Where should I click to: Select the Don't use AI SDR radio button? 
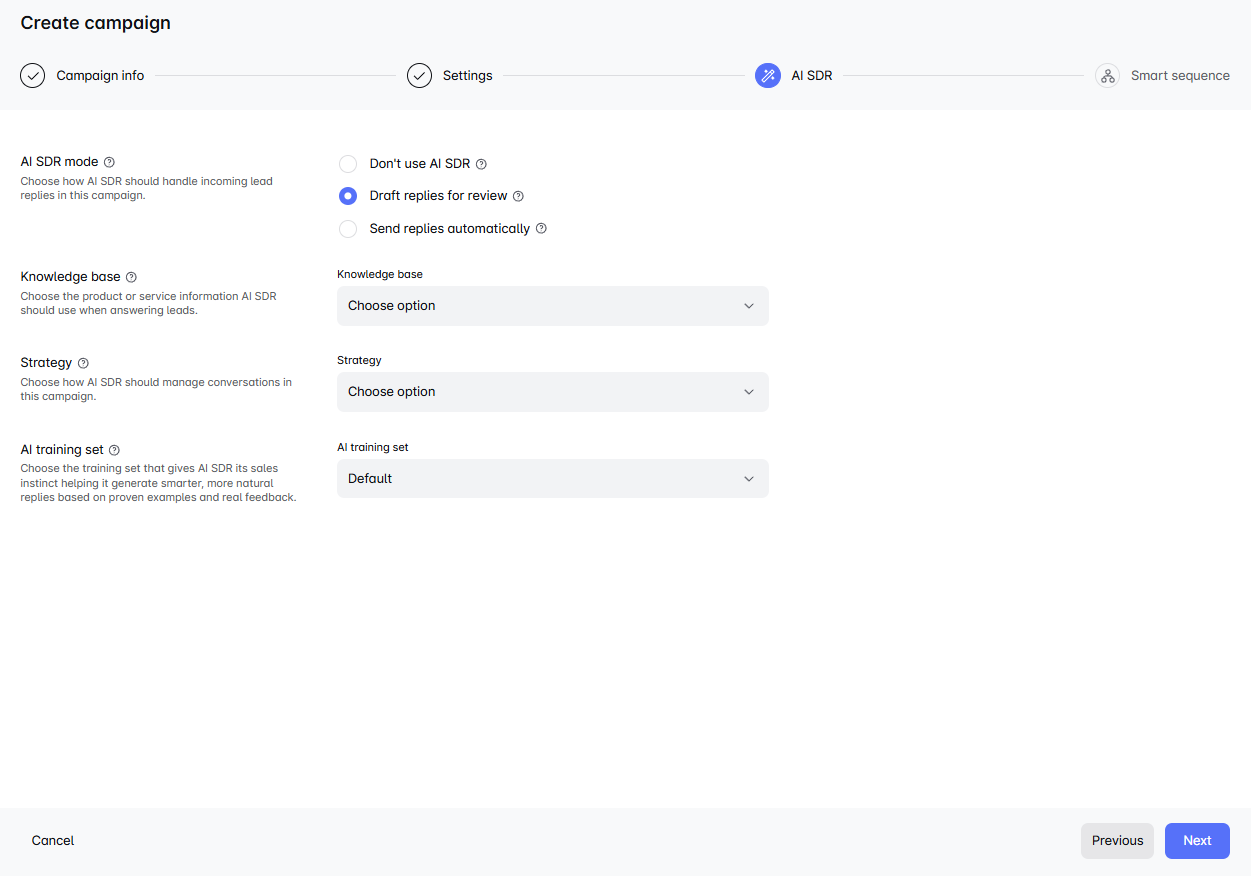pyautogui.click(x=348, y=164)
